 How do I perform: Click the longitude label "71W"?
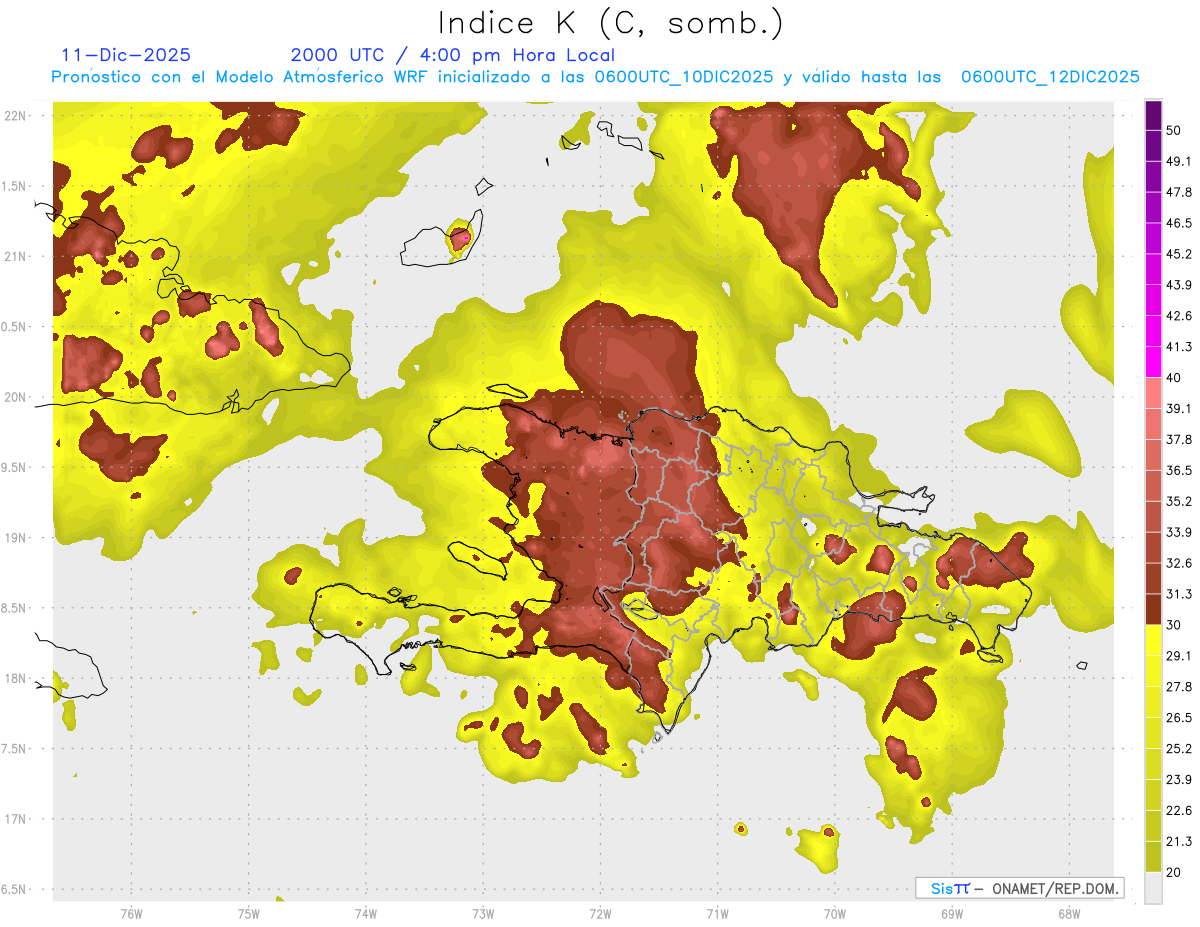717,914
